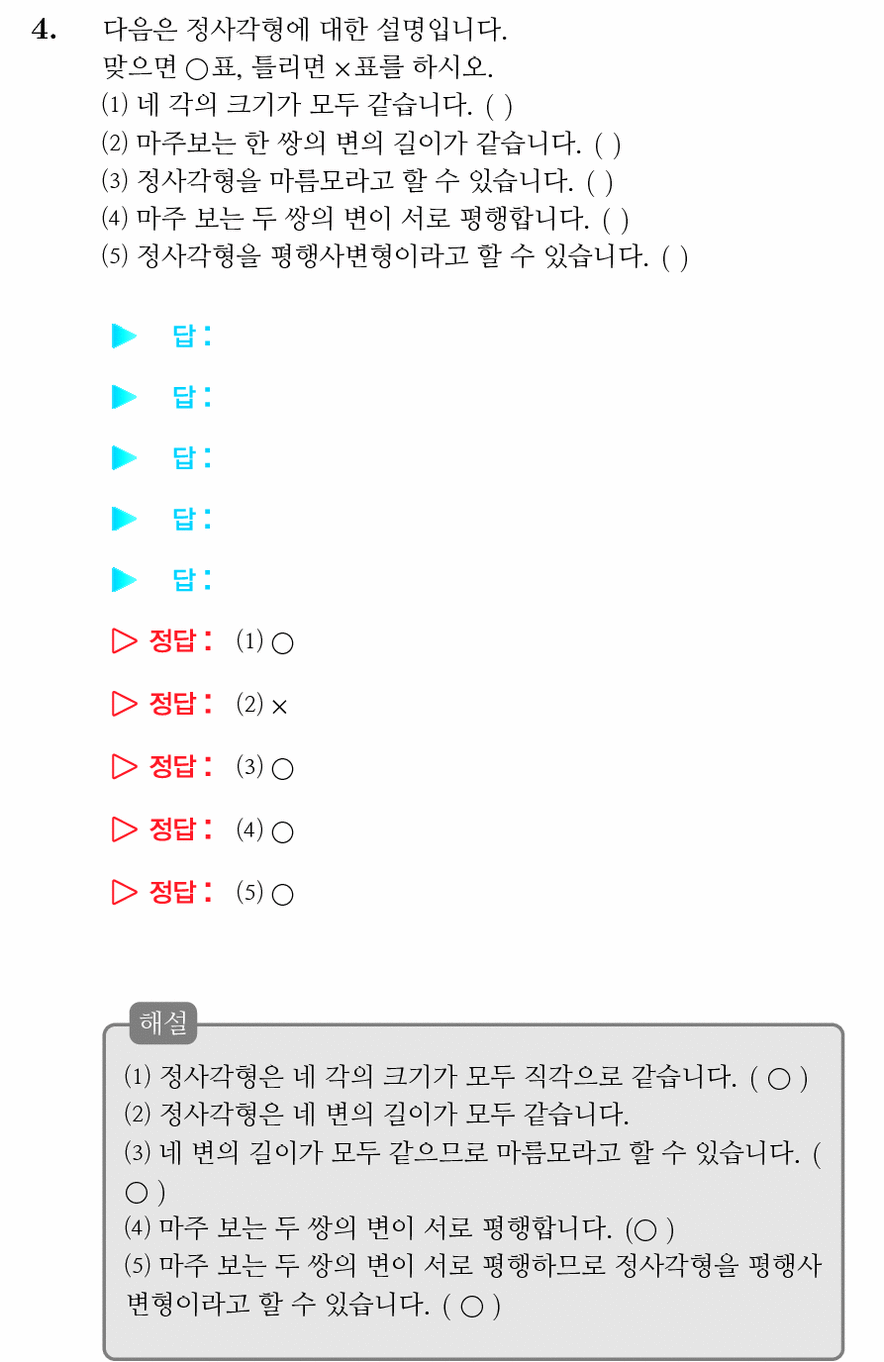Click the 정답 (2) × answer mark

click(x=279, y=706)
